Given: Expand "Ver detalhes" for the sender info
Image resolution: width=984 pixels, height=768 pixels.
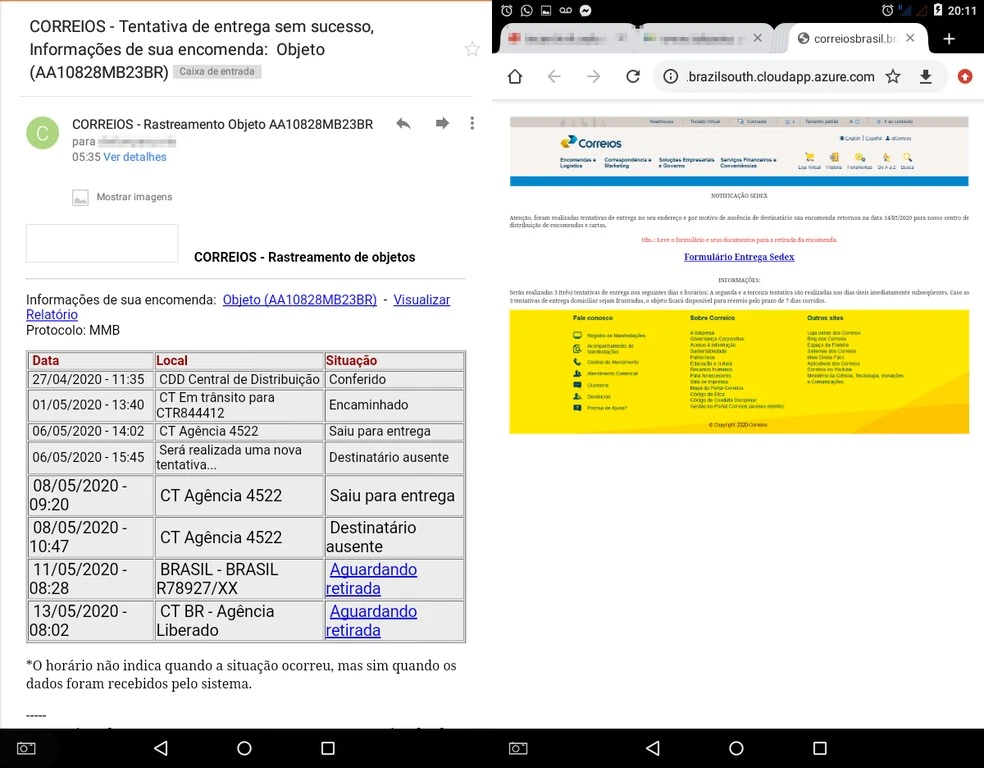Looking at the screenshot, I should [134, 157].
